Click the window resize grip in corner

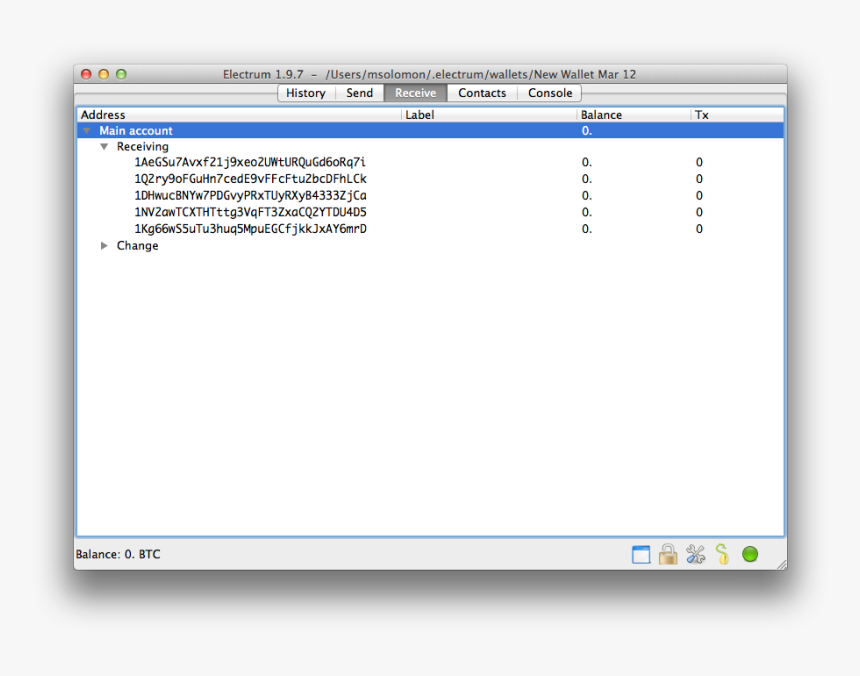pos(782,565)
